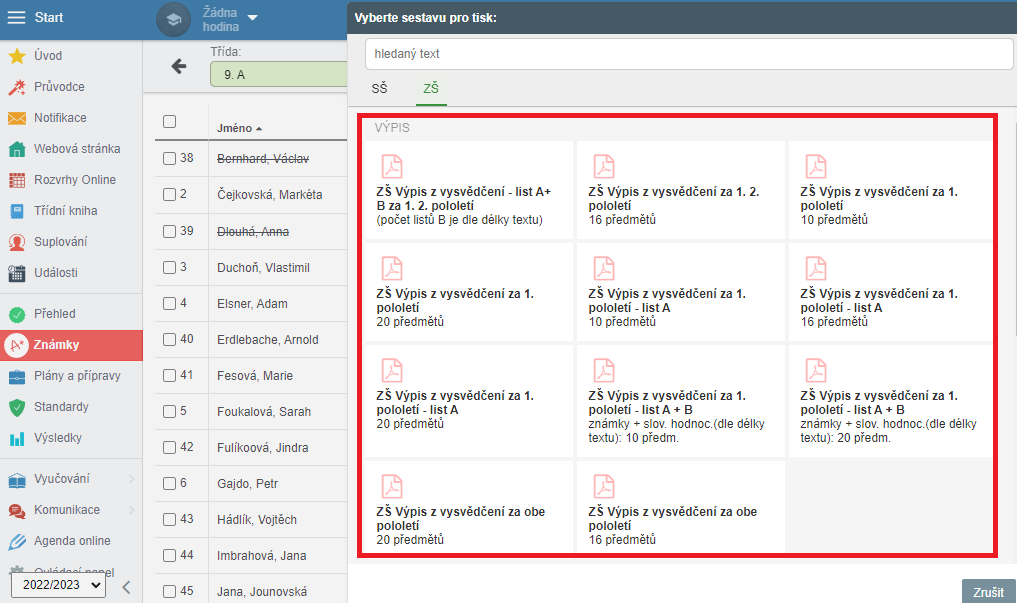
Task: Click PDF icon for obe pololetí 16 předmětů
Action: tap(603, 486)
